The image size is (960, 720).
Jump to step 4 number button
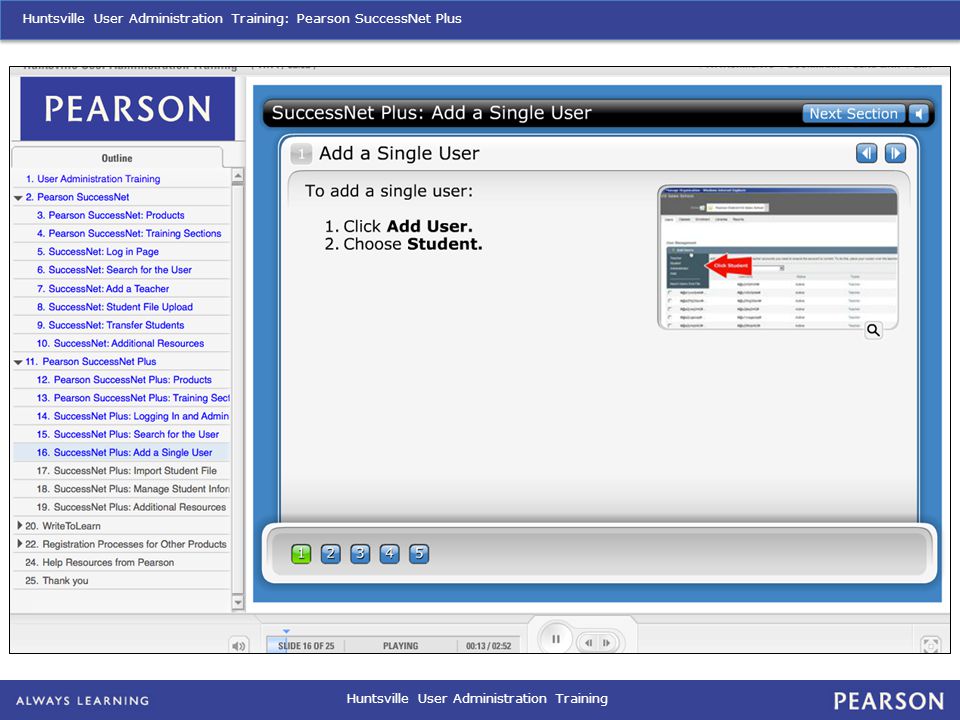pyautogui.click(x=389, y=554)
